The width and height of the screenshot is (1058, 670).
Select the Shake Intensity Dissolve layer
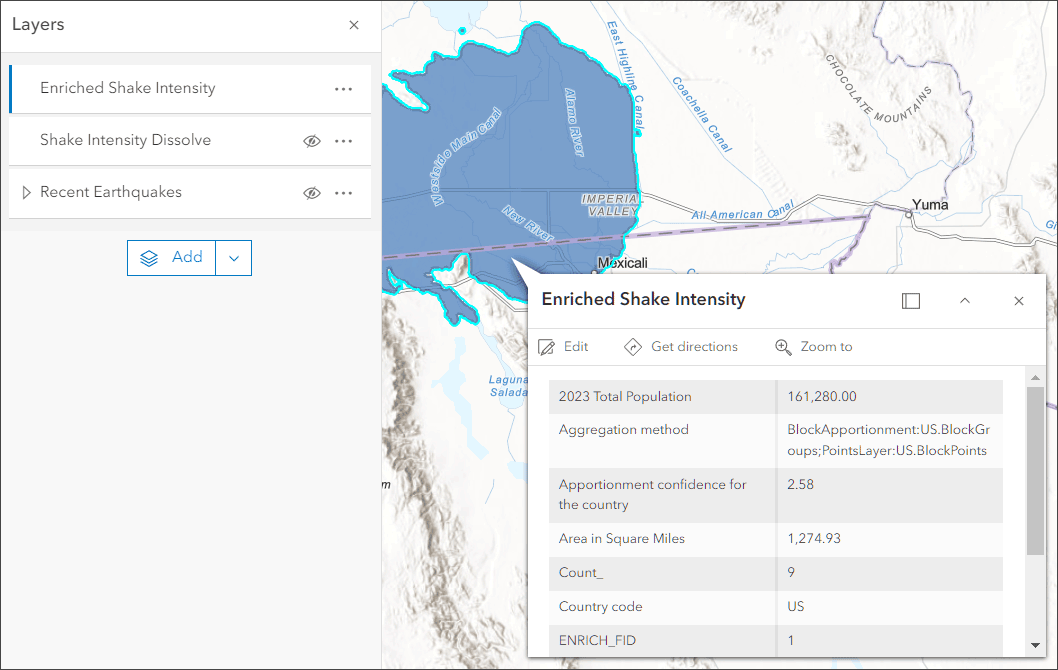[x=126, y=141]
